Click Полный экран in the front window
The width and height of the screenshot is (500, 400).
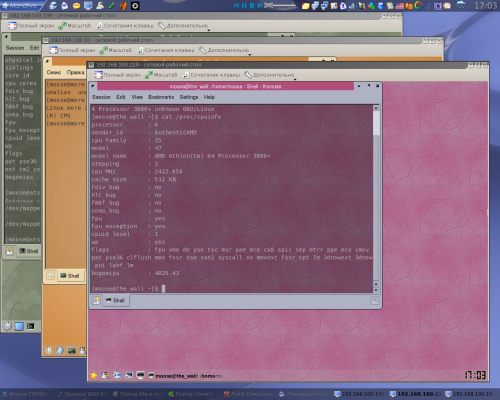point(118,75)
